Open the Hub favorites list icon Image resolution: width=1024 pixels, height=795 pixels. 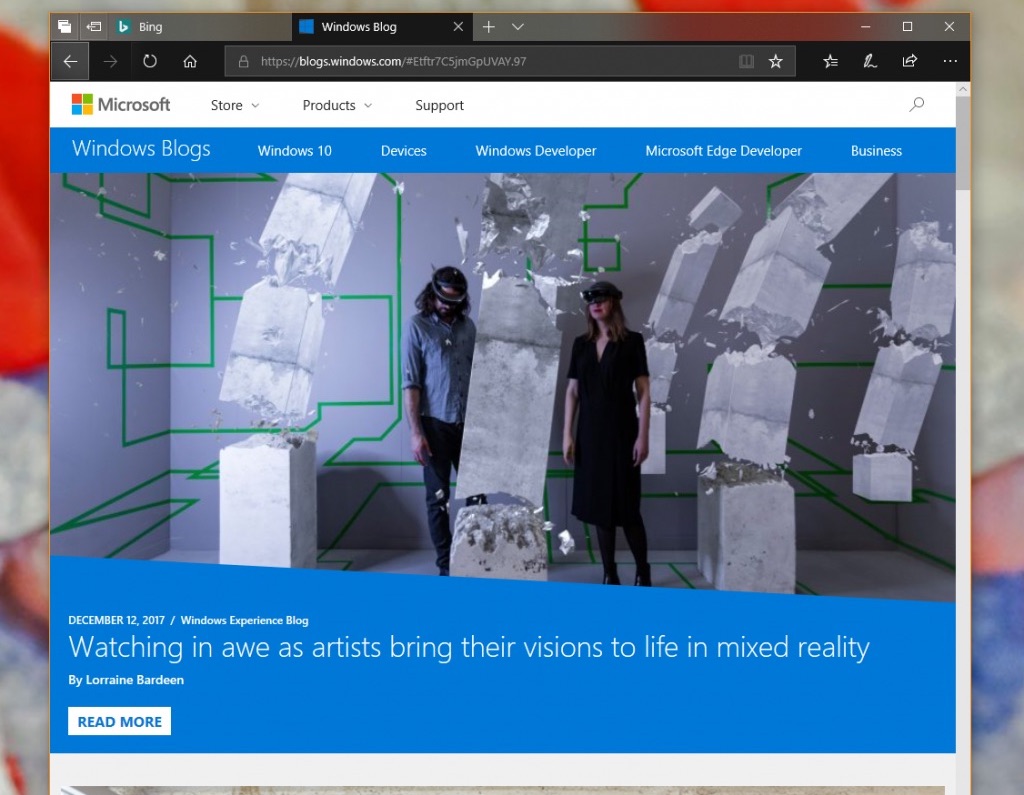[x=830, y=61]
